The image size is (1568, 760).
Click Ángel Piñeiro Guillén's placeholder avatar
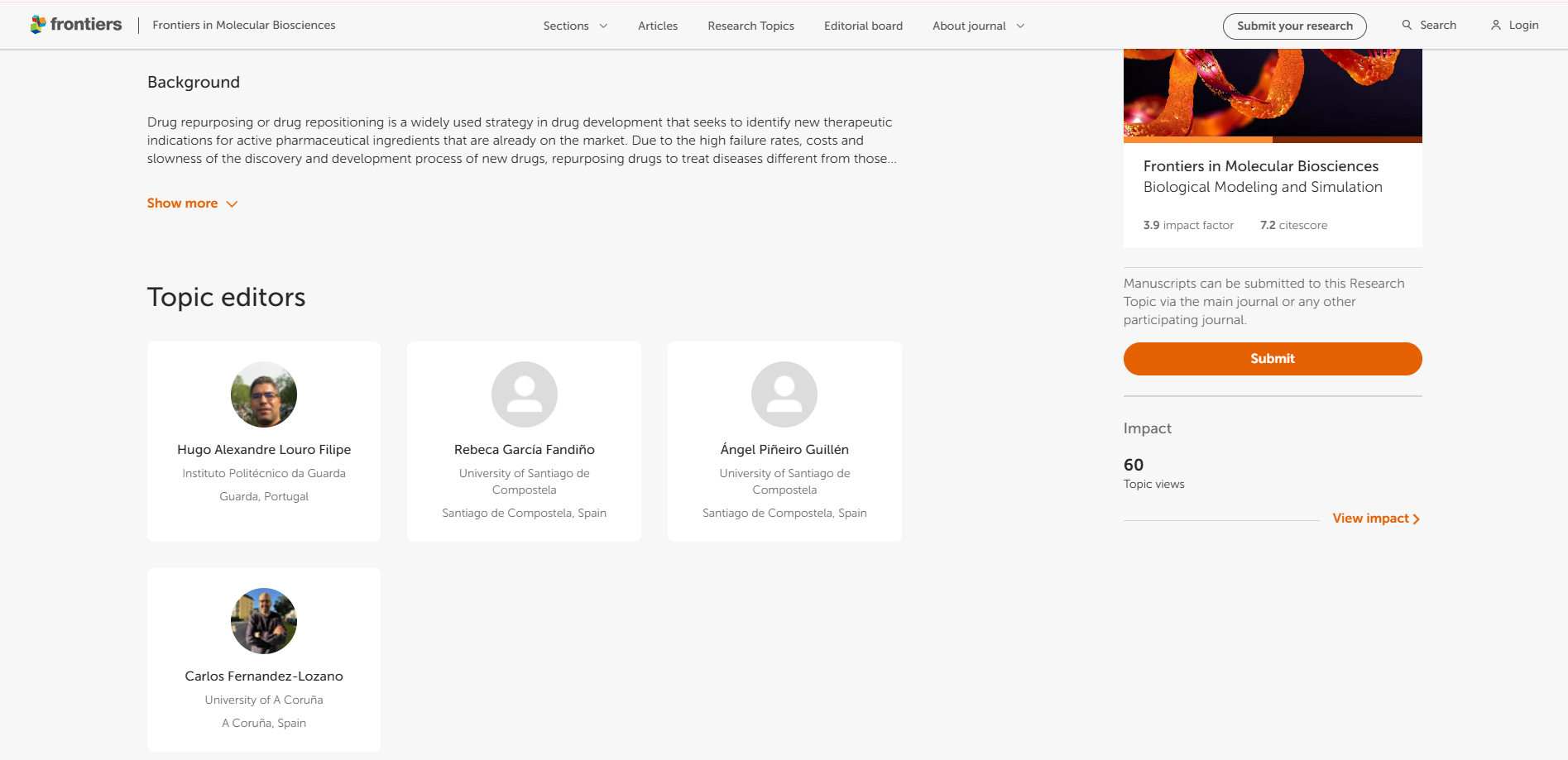point(784,394)
